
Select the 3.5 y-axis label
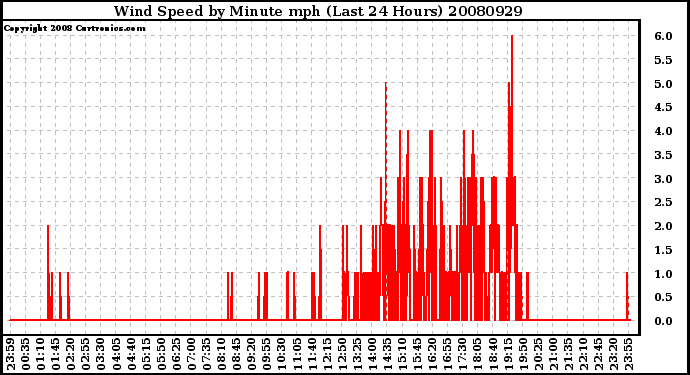tap(663, 155)
